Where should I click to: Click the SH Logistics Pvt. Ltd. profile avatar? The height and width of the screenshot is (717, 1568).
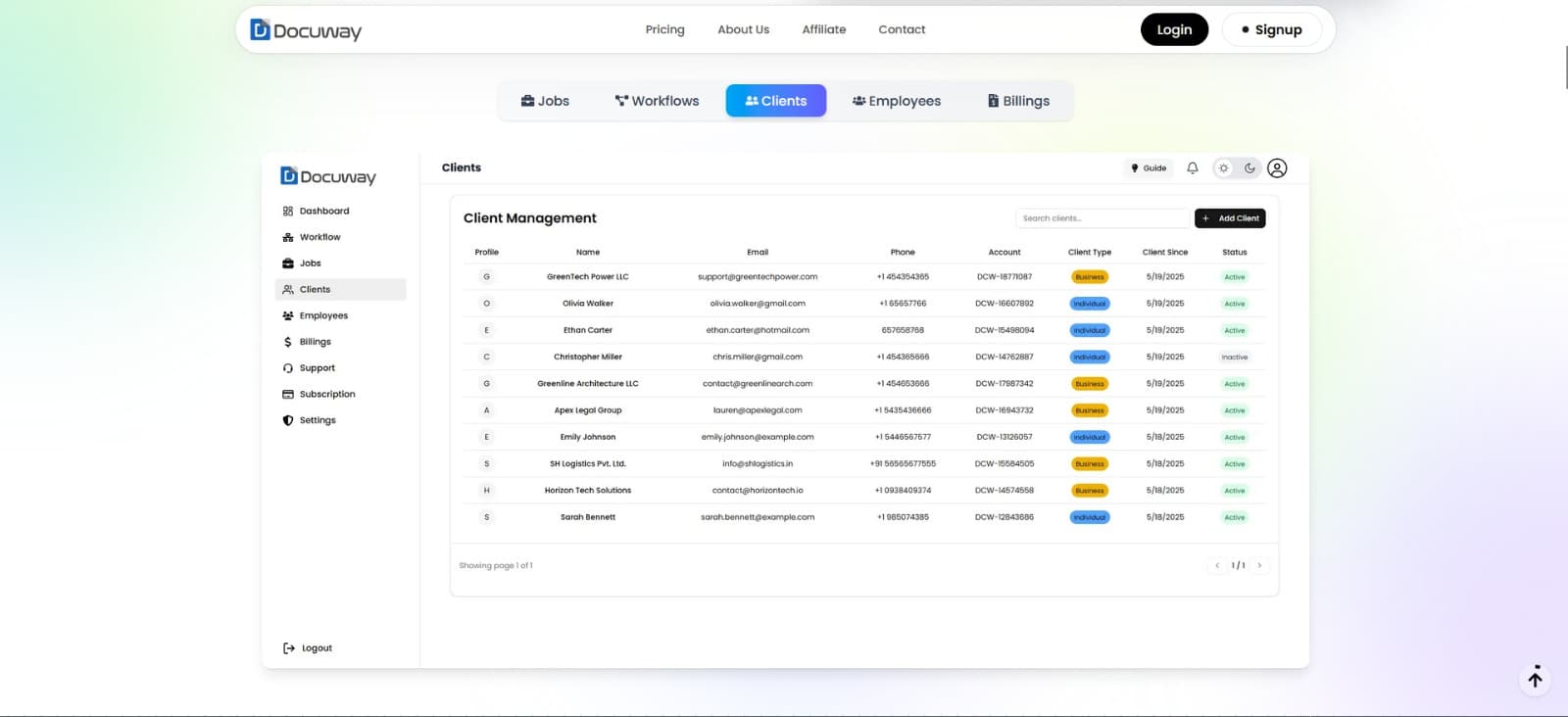click(x=486, y=464)
